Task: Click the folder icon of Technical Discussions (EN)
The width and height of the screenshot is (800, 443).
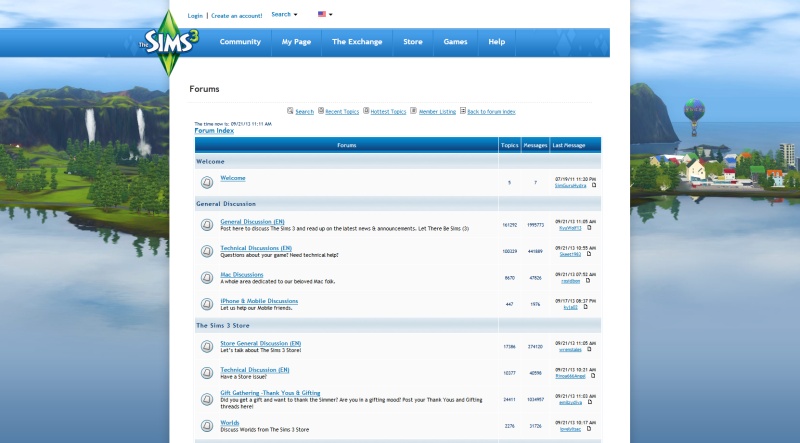Action: (x=207, y=251)
